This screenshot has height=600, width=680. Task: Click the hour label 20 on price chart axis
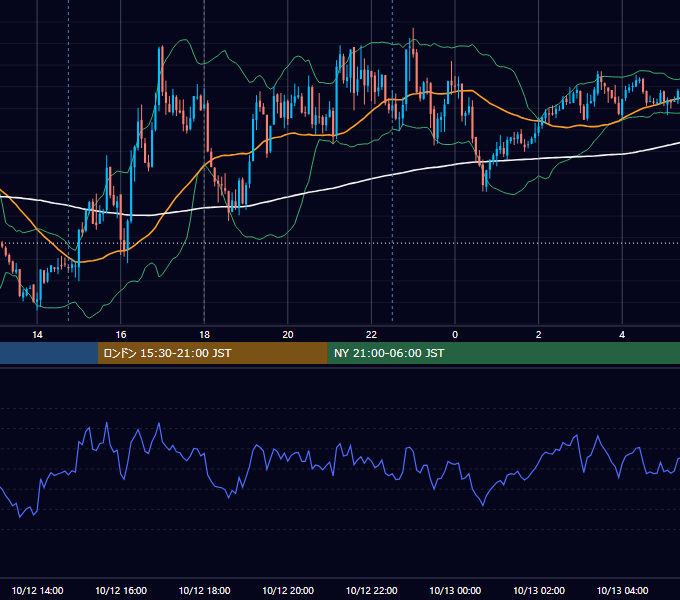point(288,335)
